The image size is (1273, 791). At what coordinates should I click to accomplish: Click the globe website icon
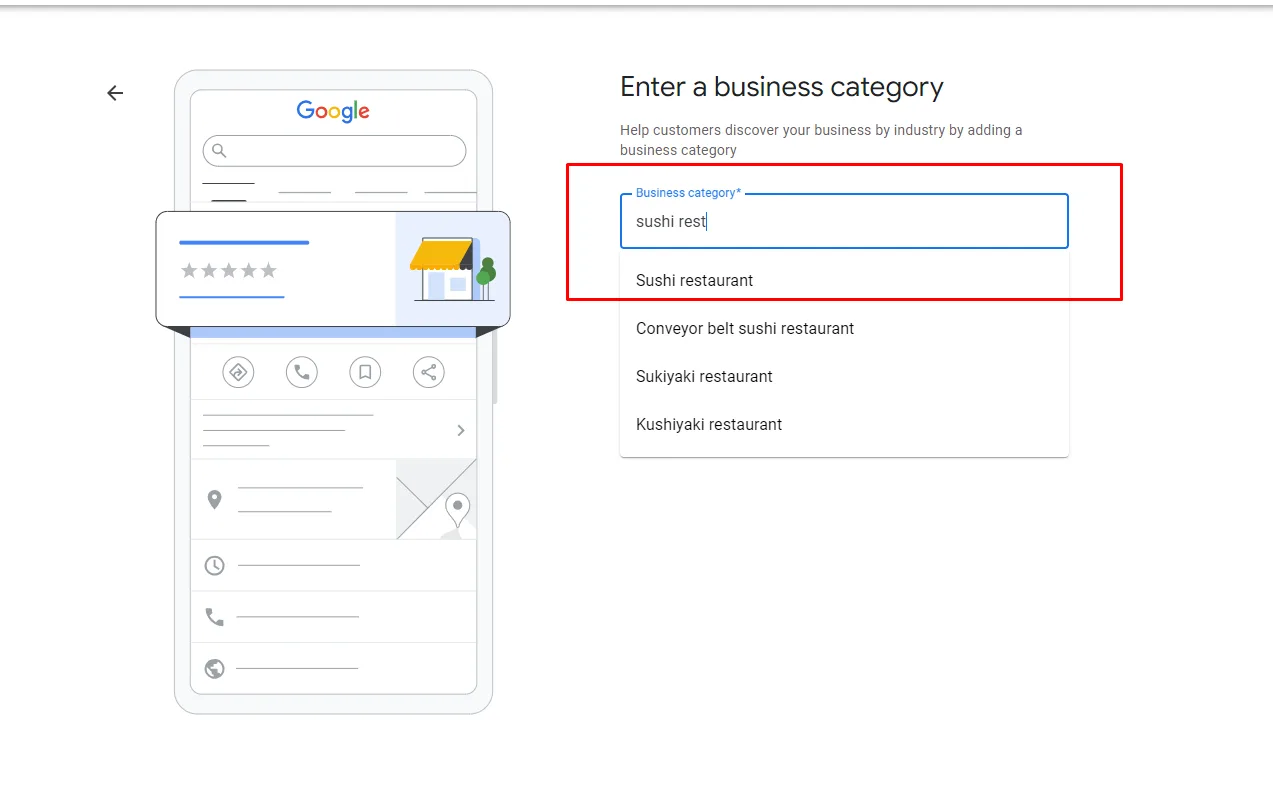(x=214, y=668)
